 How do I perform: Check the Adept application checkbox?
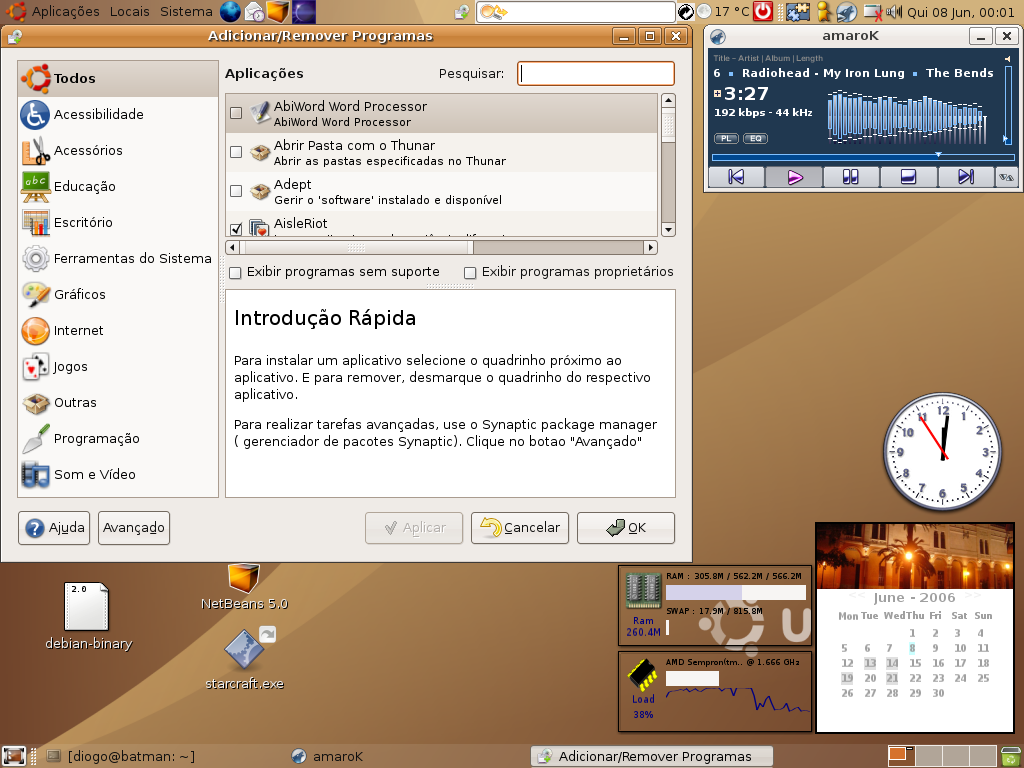236,191
